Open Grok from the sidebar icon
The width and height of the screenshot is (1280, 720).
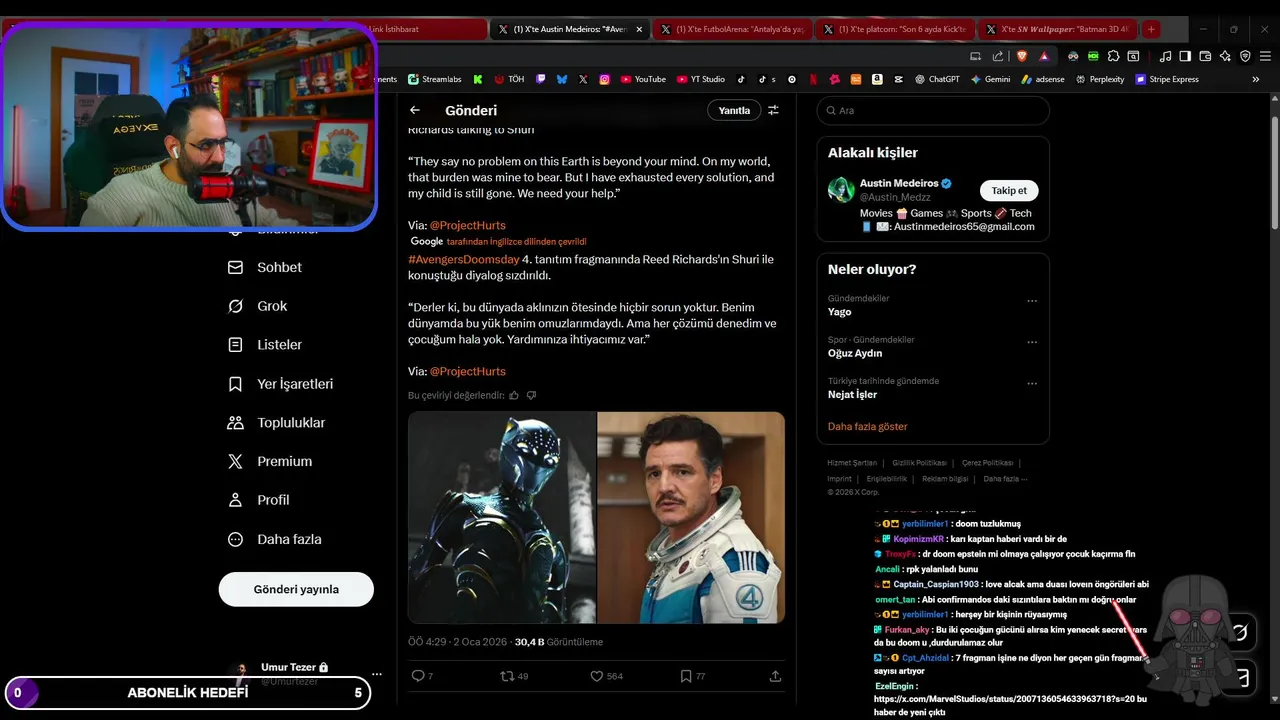click(x=235, y=306)
